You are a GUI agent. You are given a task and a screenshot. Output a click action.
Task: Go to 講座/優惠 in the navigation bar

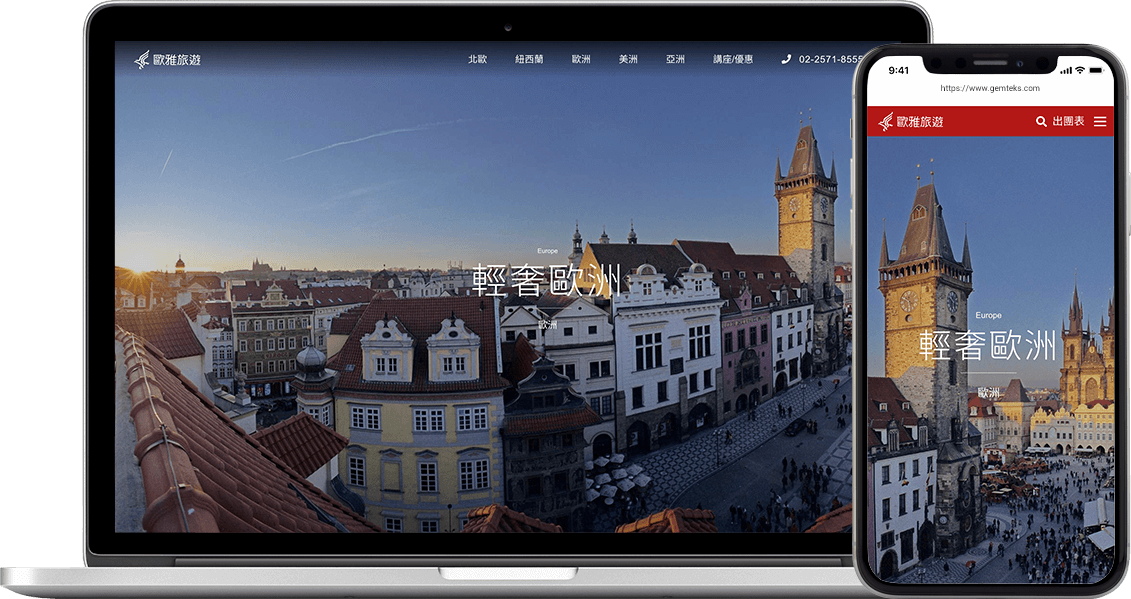click(733, 60)
